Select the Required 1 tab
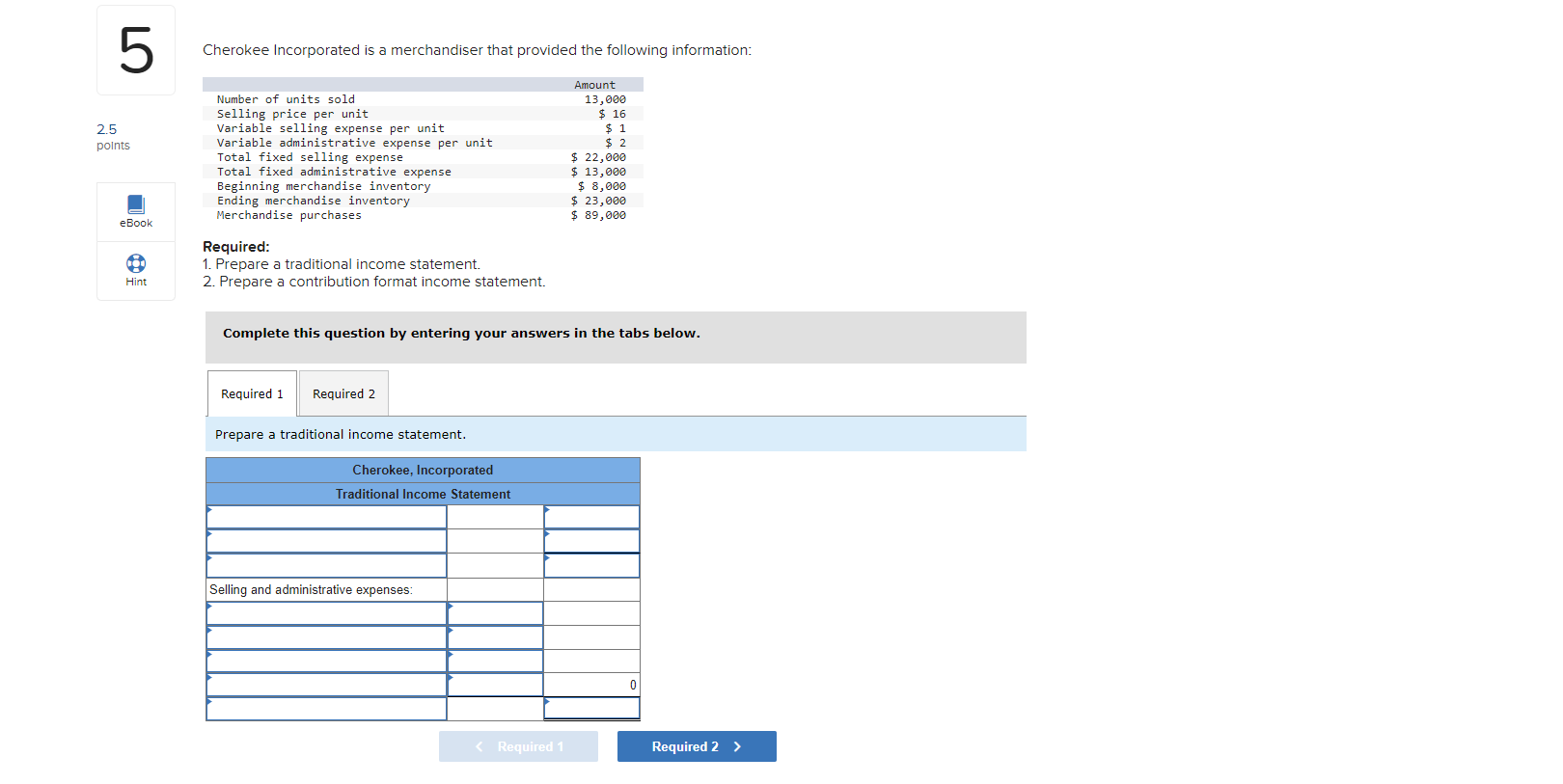This screenshot has height=784, width=1563. click(x=252, y=393)
